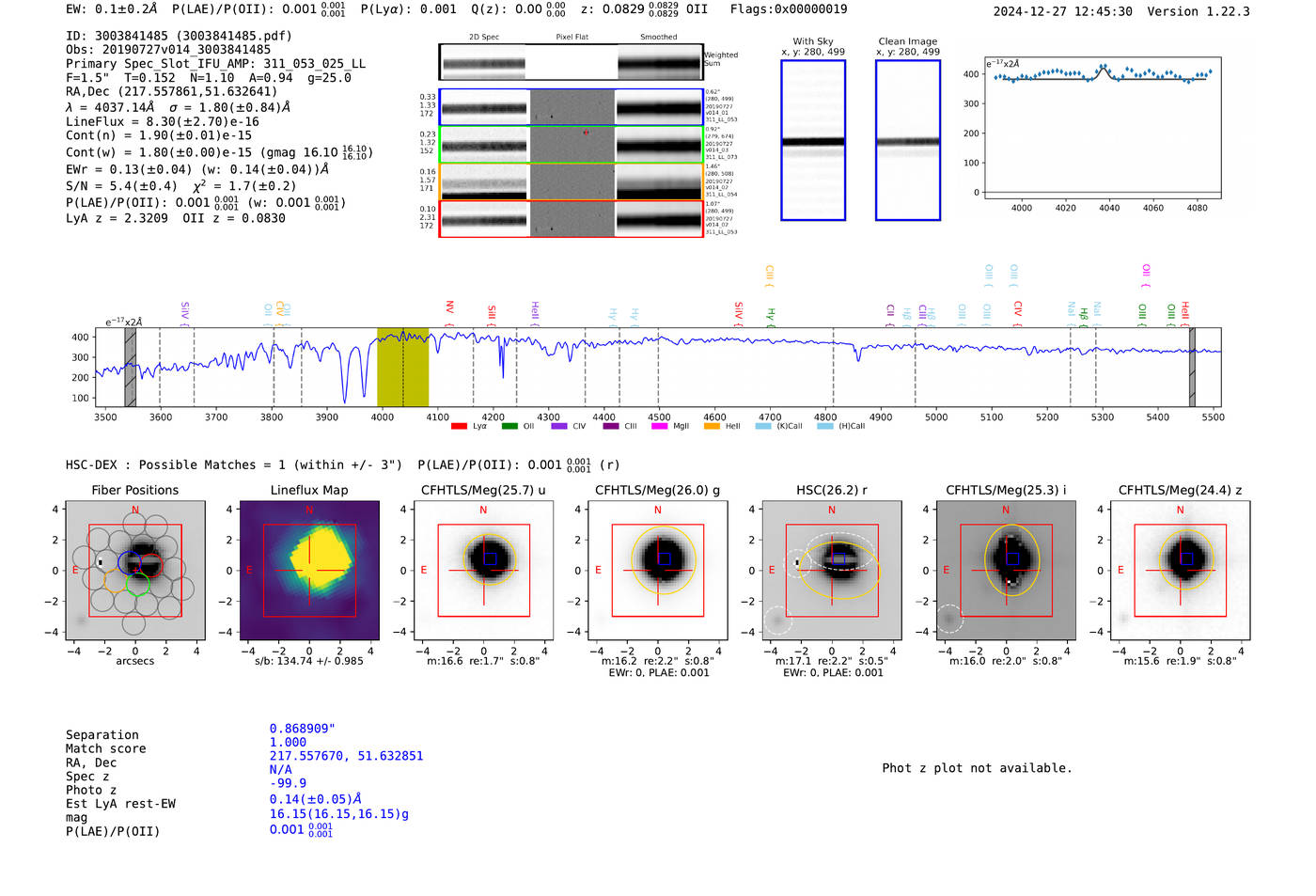This screenshot has width=1316, height=896.
Task: Click the red-bordered fiber spectrum row
Action: (572, 219)
